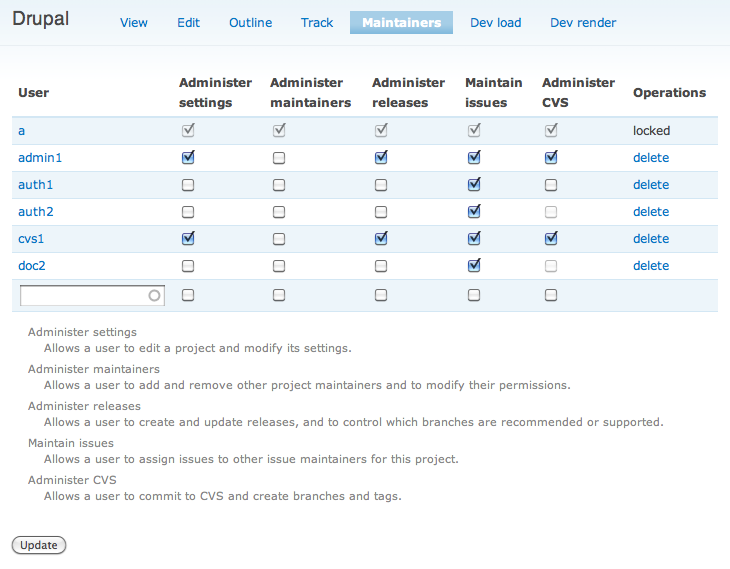Click the User column header
Viewport: 730px width, 569px height.
pos(34,93)
